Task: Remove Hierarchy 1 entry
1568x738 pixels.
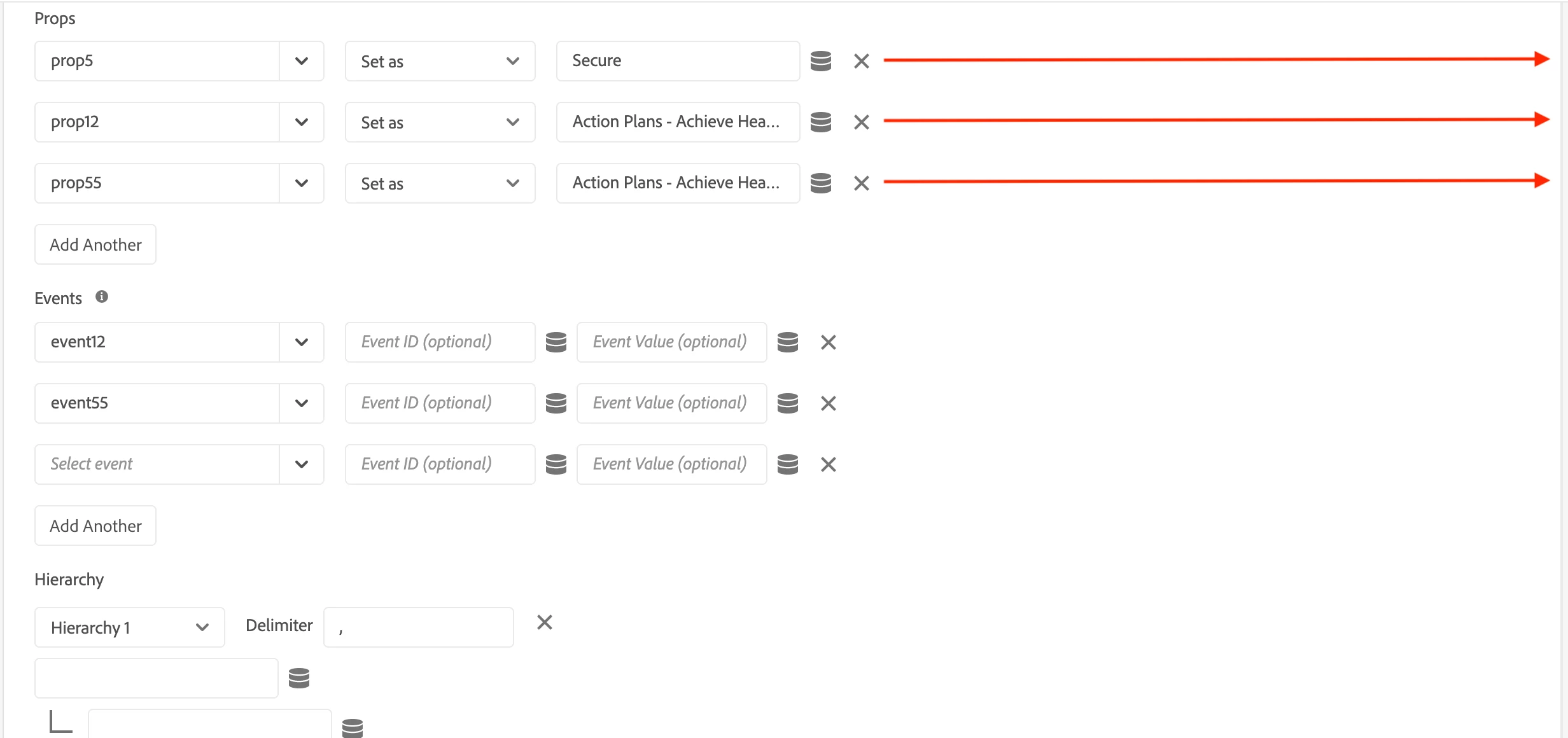Action: click(x=544, y=622)
